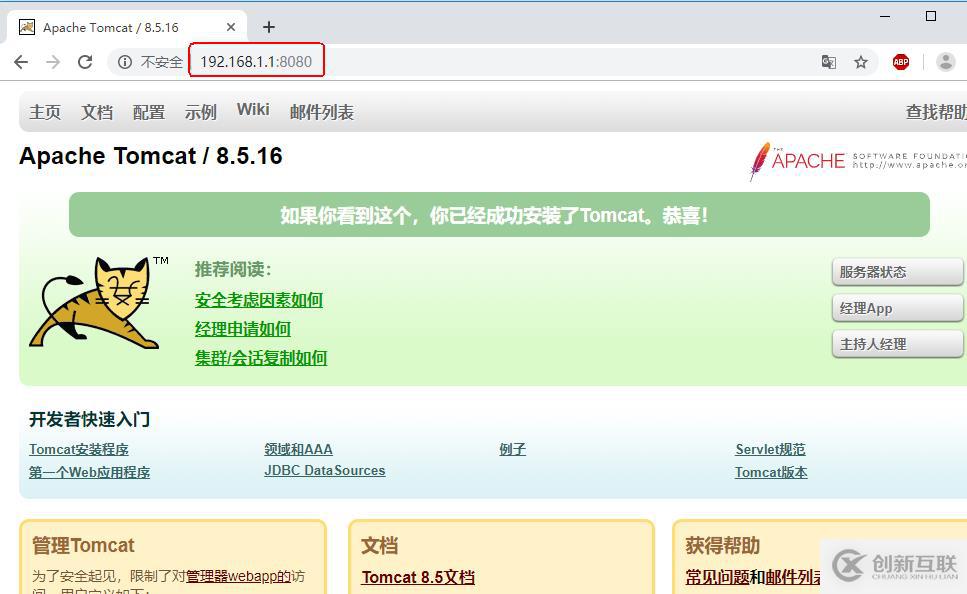Open a new tab with plus button
The image size is (967, 594).
point(268,27)
